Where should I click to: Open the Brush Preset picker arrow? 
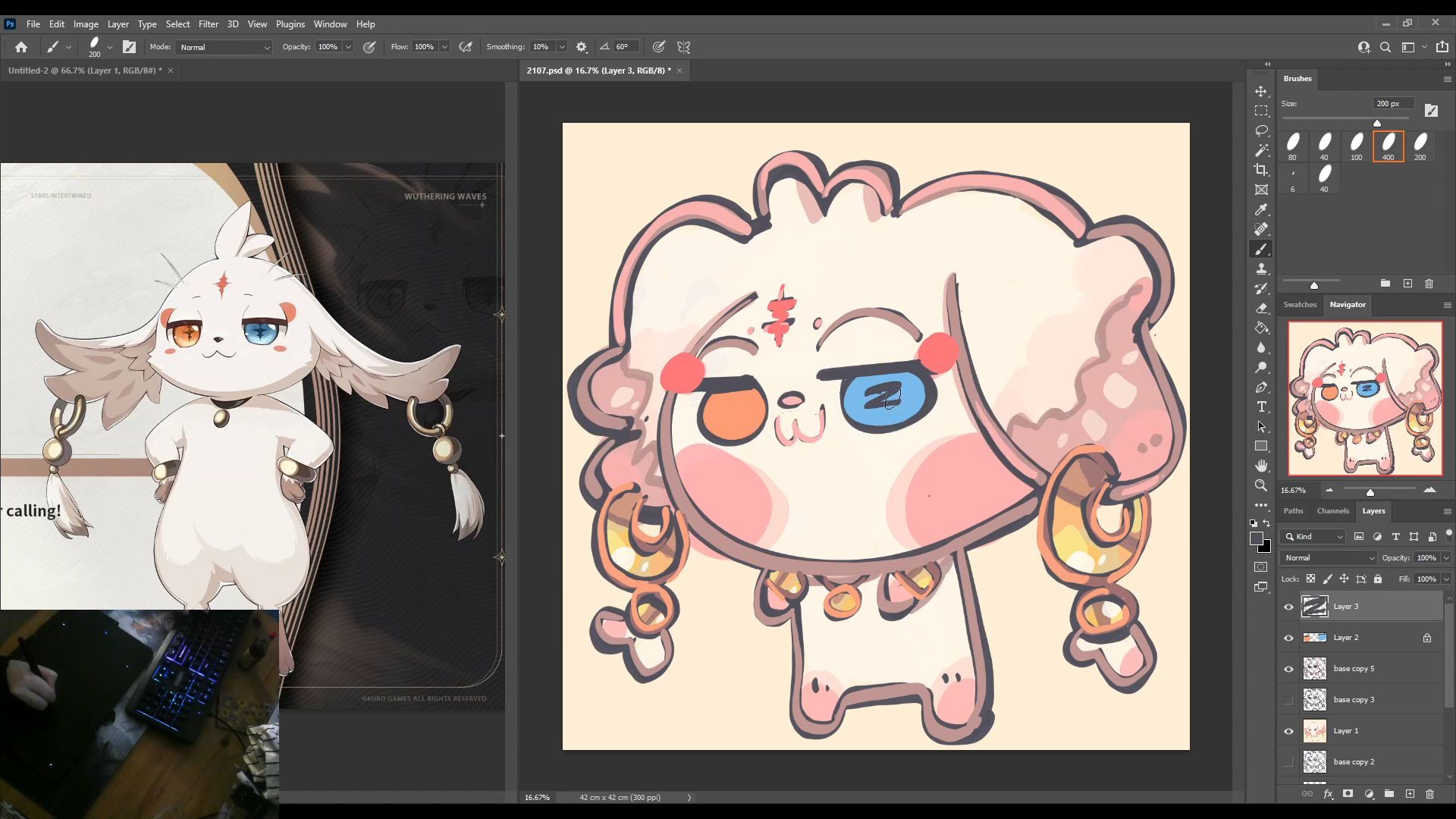[110, 47]
